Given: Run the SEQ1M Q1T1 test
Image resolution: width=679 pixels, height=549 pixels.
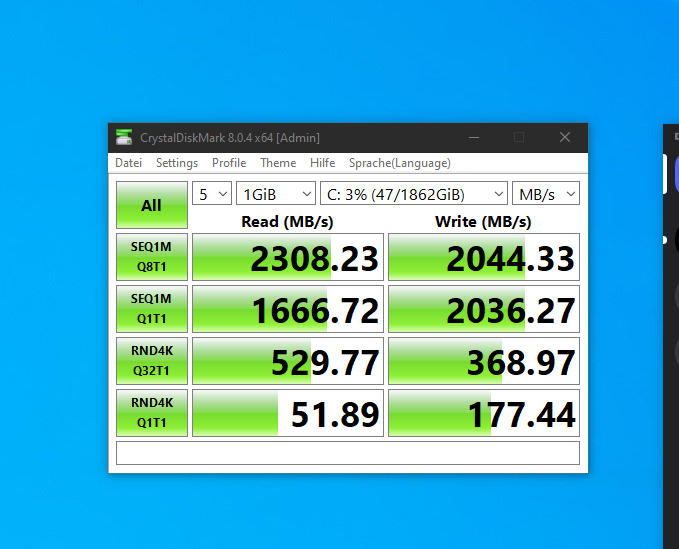Looking at the screenshot, I should (x=152, y=309).
